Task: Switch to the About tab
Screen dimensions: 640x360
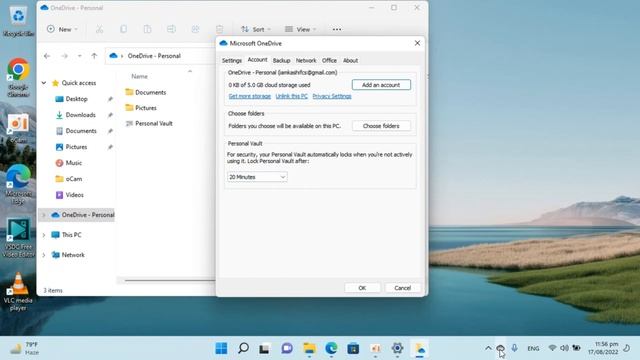Action: click(350, 60)
